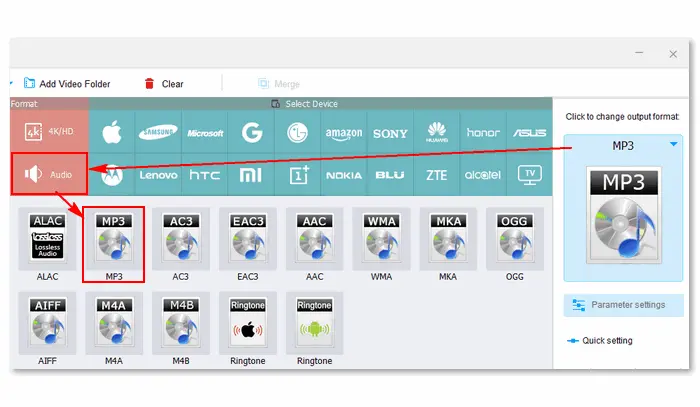Open the Motorola device presets
The image size is (700, 407).
coord(112,175)
